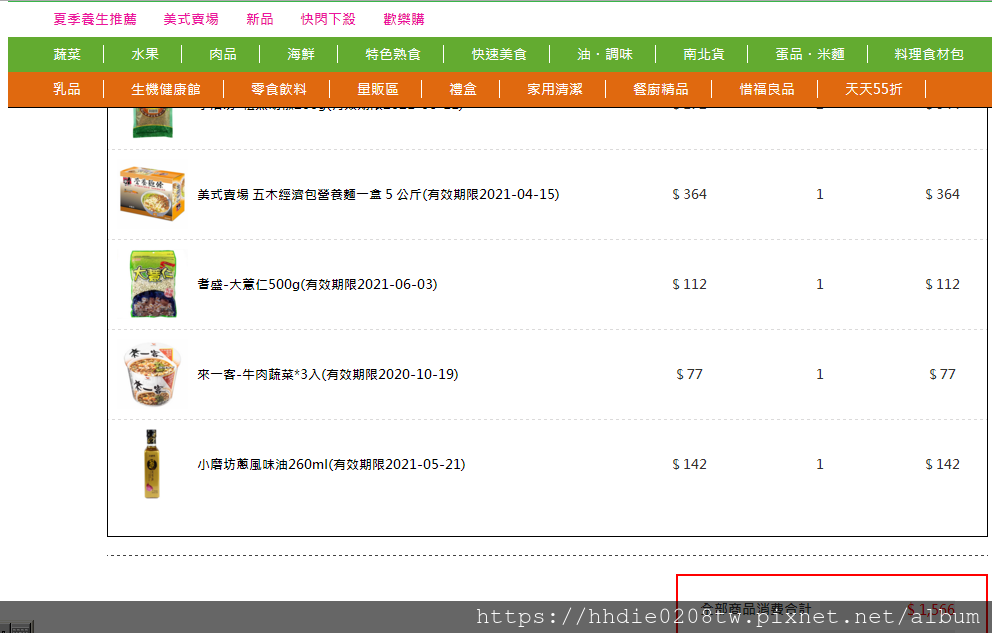Open product 來一客-牛肉蔬菜*3入 name
The image size is (992, 633).
tap(328, 374)
